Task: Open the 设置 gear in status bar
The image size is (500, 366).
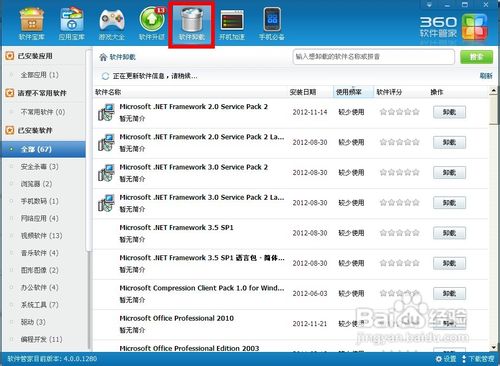Action: [x=446, y=359]
